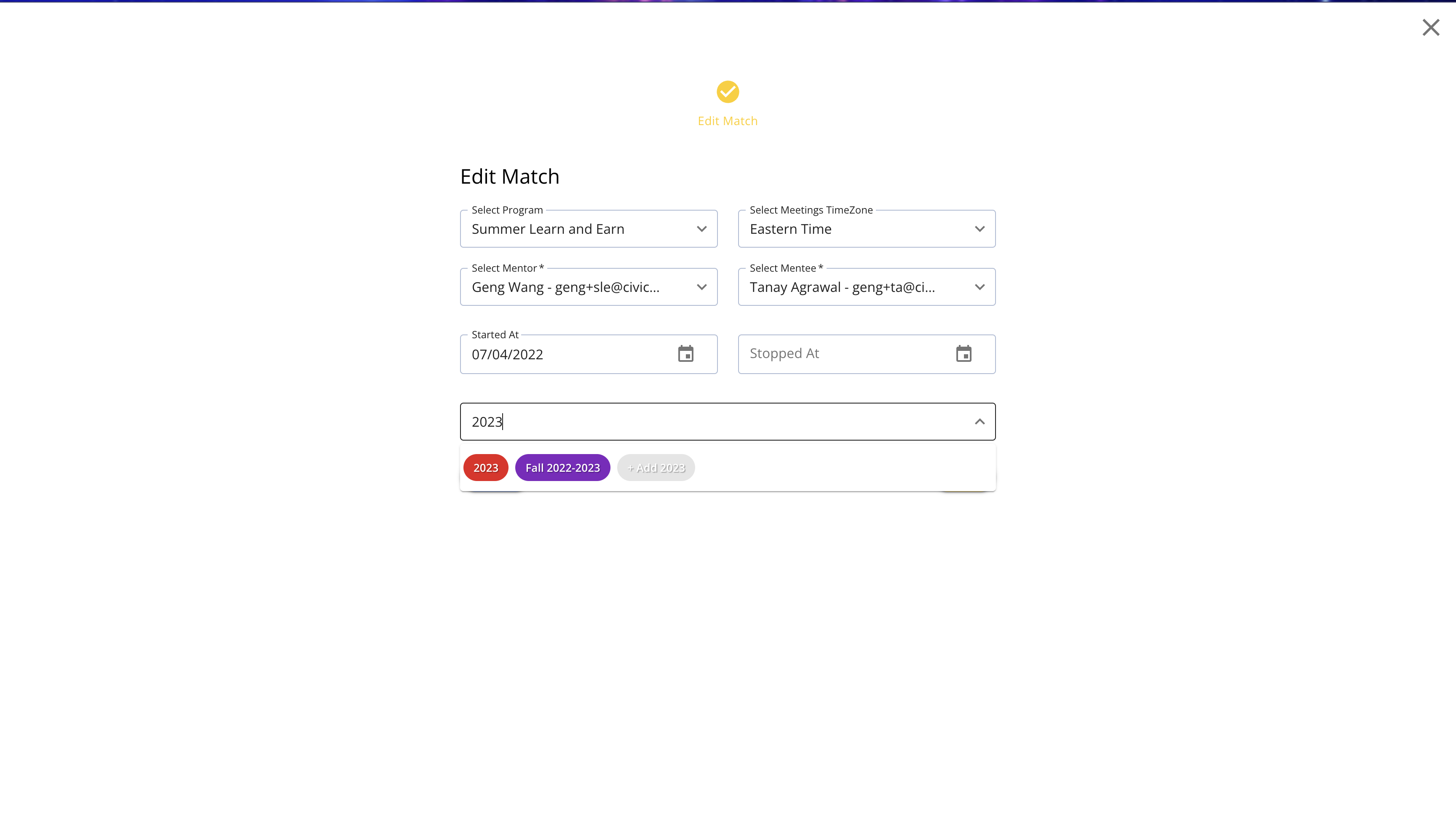This screenshot has width=1456, height=818.
Task: Open the Geng Wang mentor selection
Action: click(589, 287)
